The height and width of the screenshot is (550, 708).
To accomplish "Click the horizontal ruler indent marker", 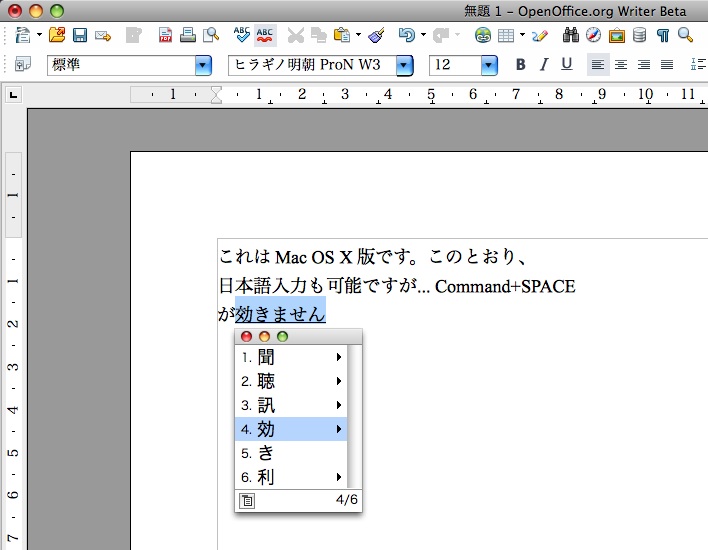I will pos(216,95).
